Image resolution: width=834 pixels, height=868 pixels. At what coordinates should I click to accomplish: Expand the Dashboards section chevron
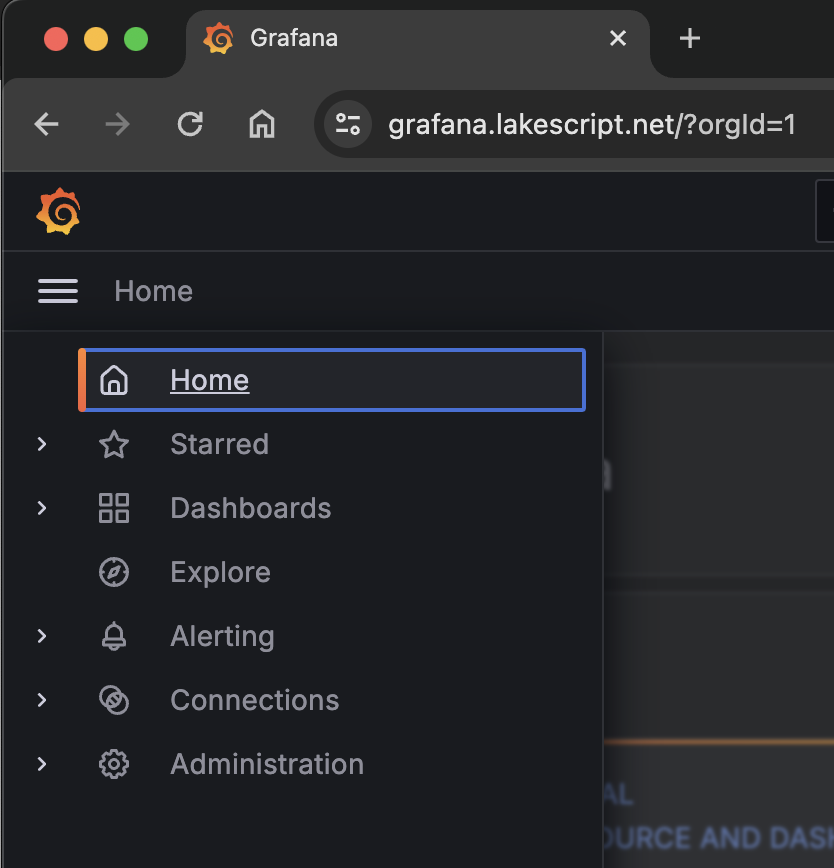(42, 508)
